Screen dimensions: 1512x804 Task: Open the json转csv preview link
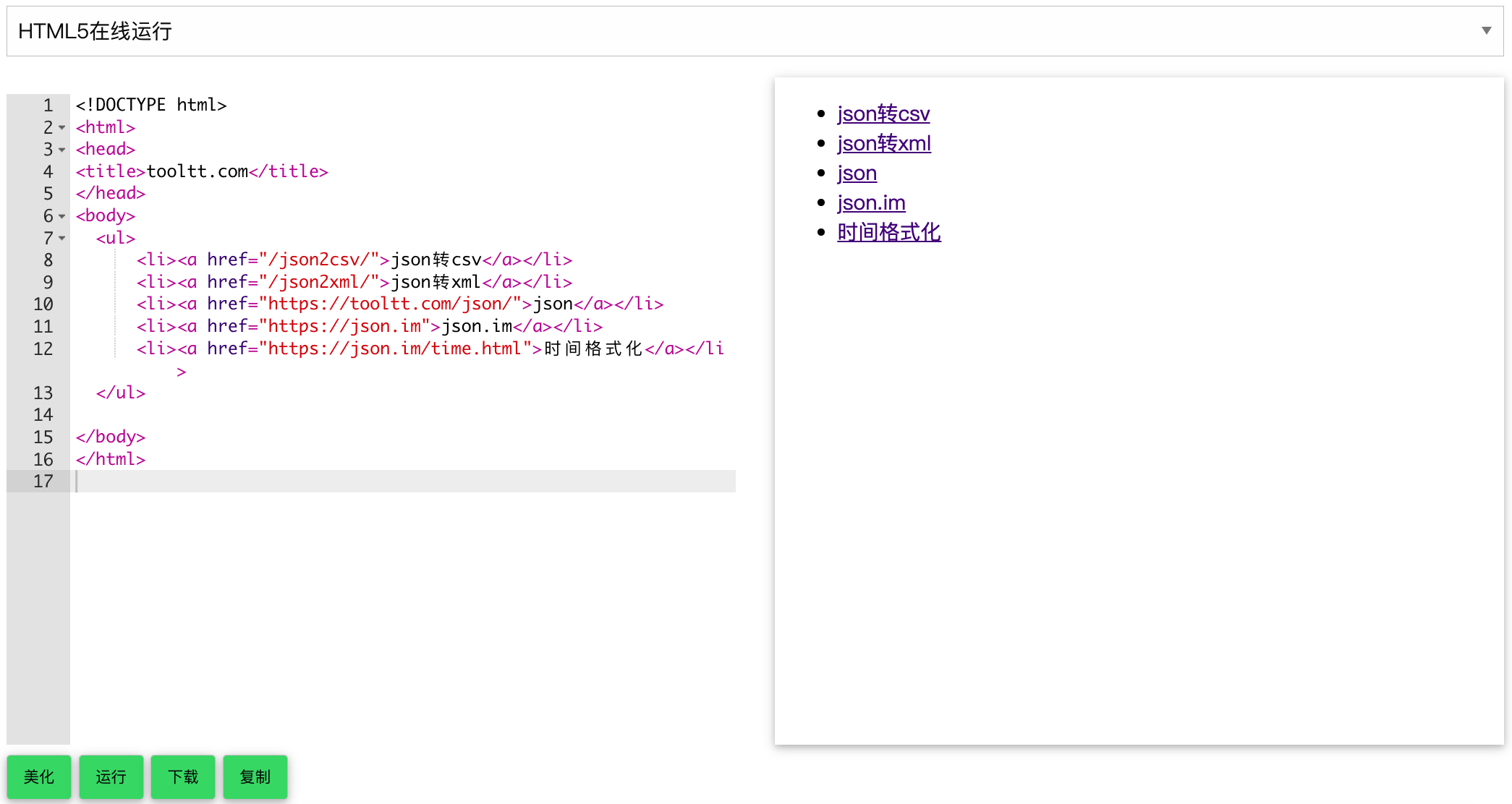click(883, 114)
